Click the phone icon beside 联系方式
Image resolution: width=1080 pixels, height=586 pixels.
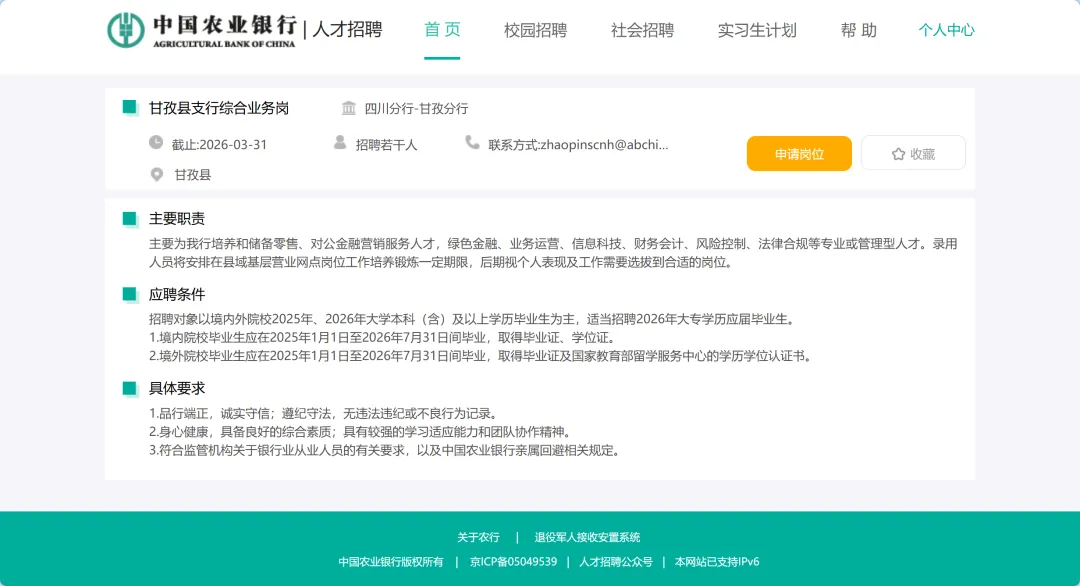click(472, 143)
